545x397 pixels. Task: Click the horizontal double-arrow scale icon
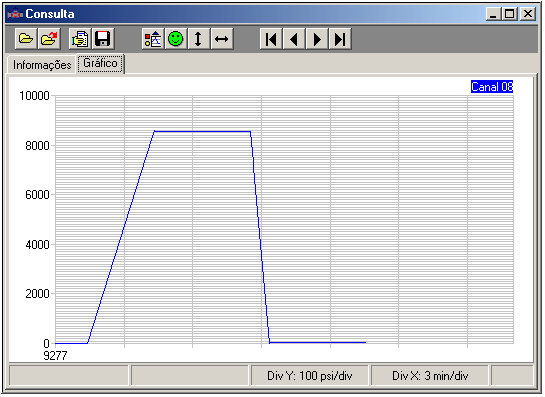click(x=221, y=39)
